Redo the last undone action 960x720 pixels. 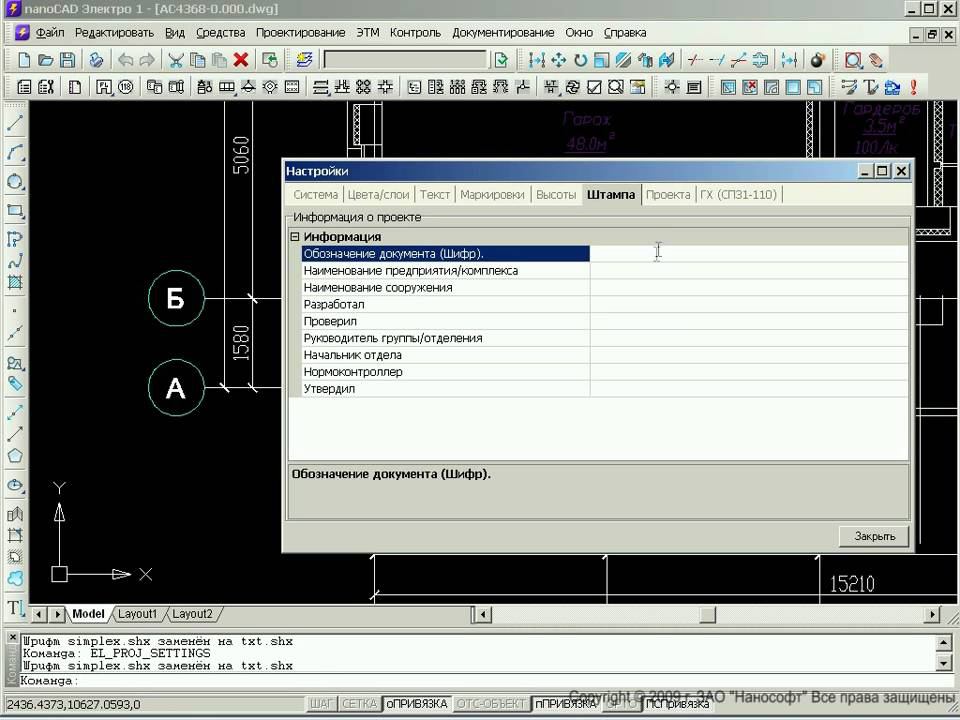pos(148,60)
